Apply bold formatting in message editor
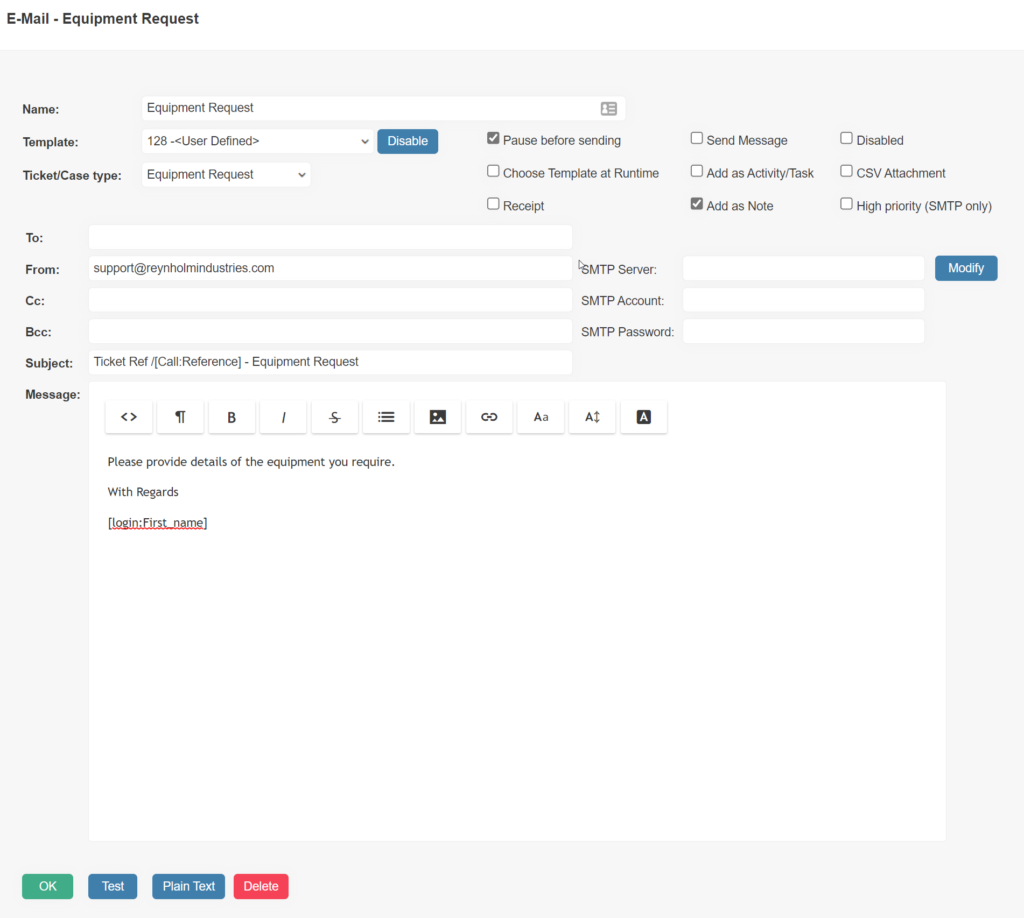 point(231,417)
